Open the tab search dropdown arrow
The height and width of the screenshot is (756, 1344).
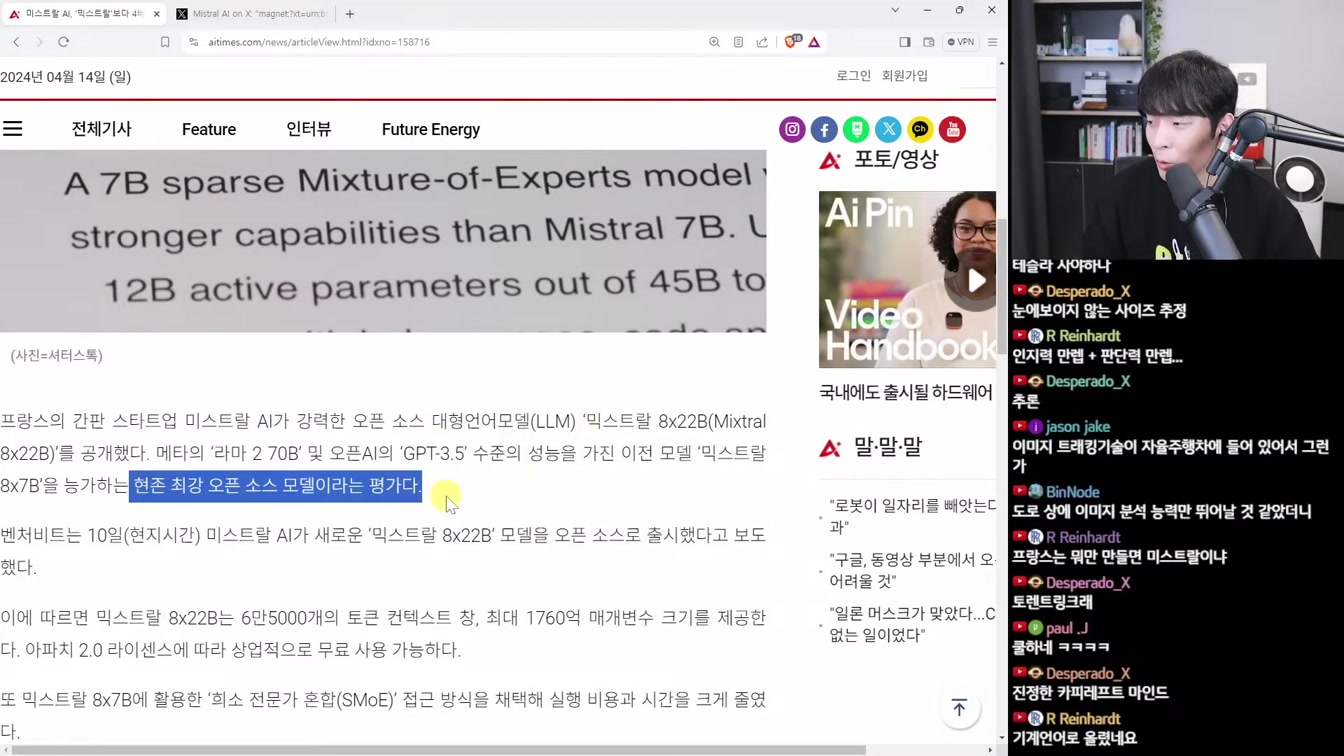[x=895, y=10]
